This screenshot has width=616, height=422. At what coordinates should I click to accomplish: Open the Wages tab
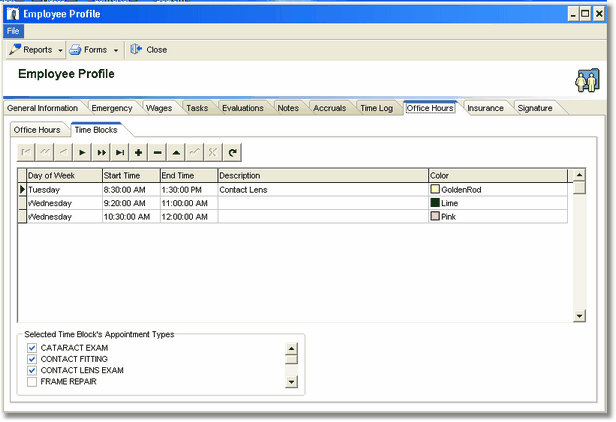point(159,108)
